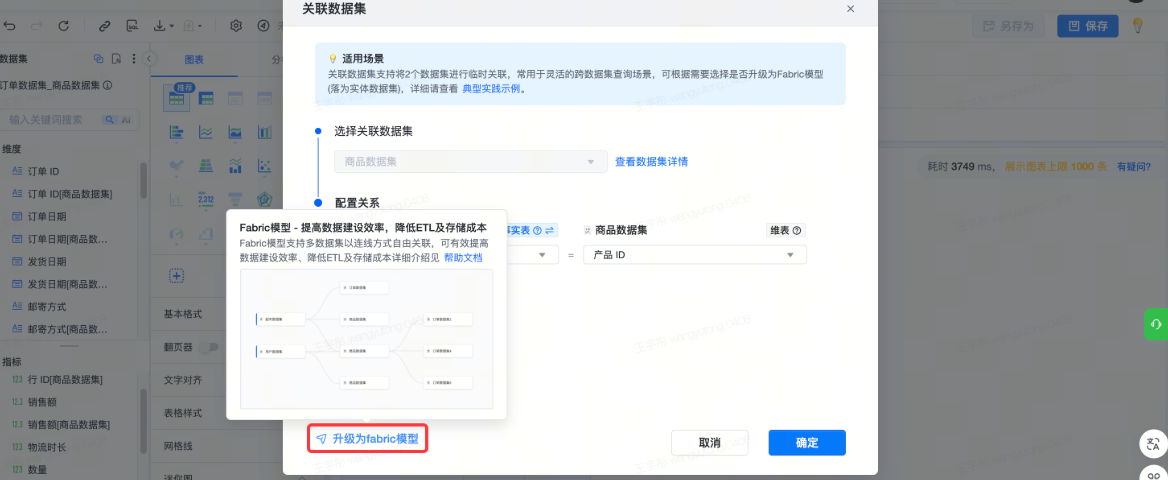Click the swap arrows icon next to 事实表
The image size is (1168, 480).
click(550, 231)
